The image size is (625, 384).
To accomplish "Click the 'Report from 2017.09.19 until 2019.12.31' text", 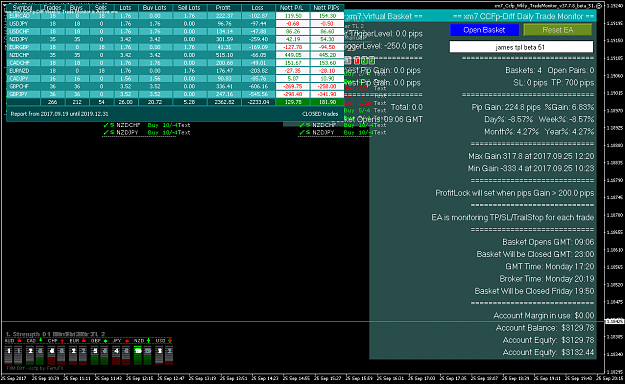I will click(x=59, y=114).
